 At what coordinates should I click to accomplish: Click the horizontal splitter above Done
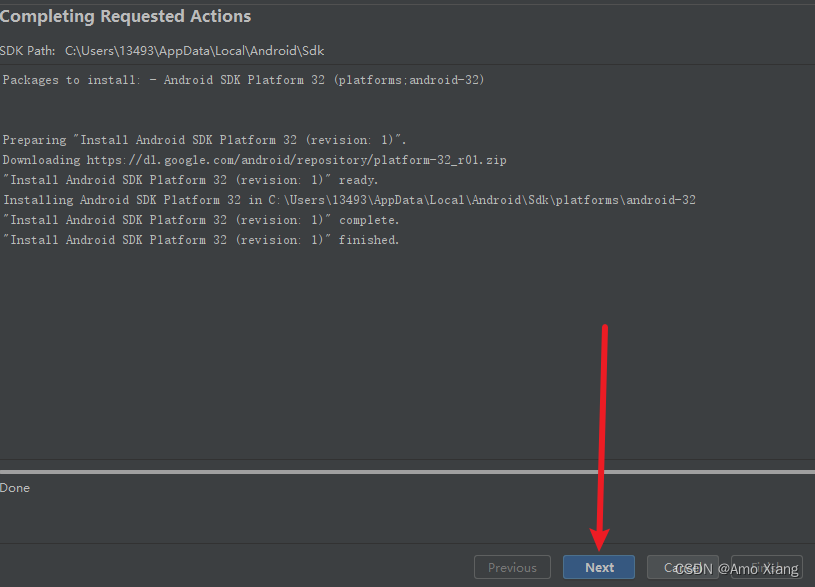point(407,471)
